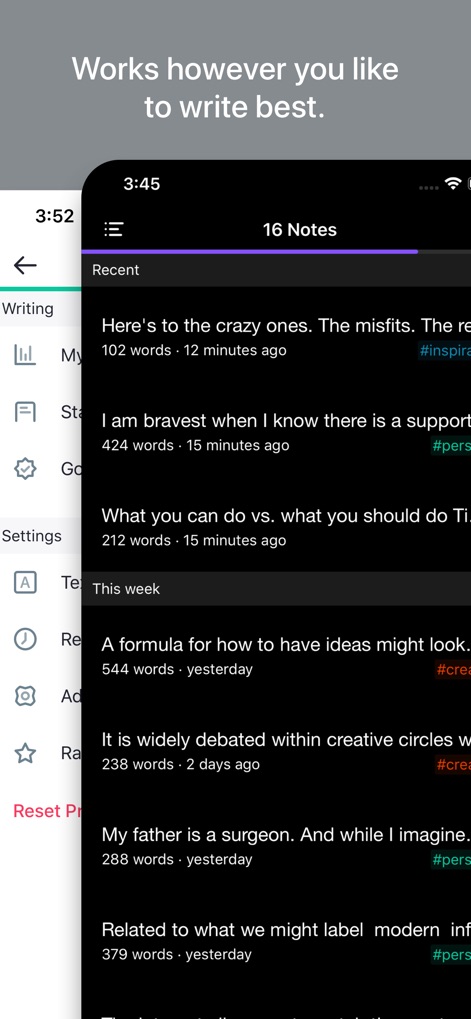This screenshot has width=471, height=1019.
Task: Select the #inspira tag label
Action: click(444, 351)
